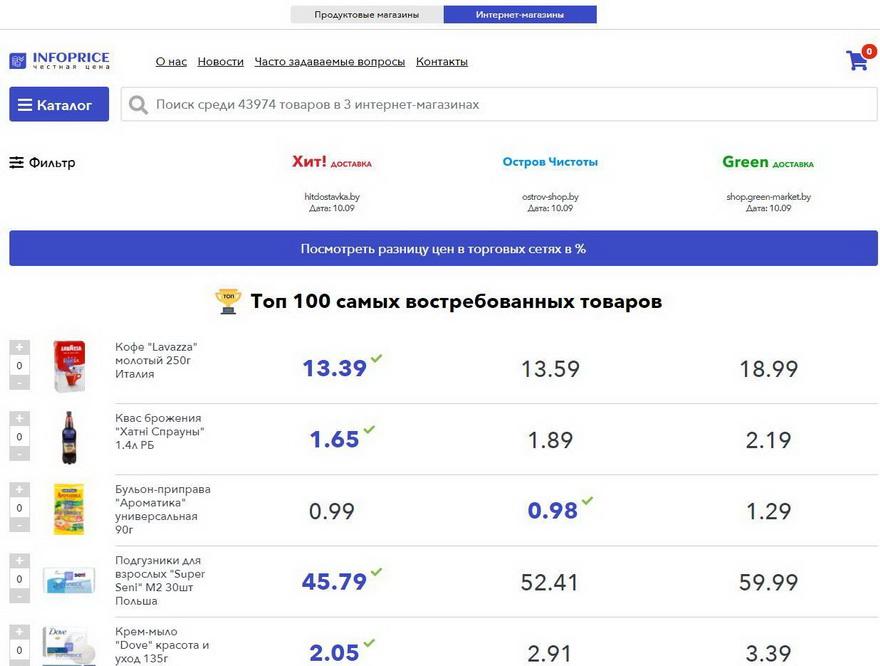Select the 59.99 diapers price
Screen dimensions: 880x666
pos(768,582)
